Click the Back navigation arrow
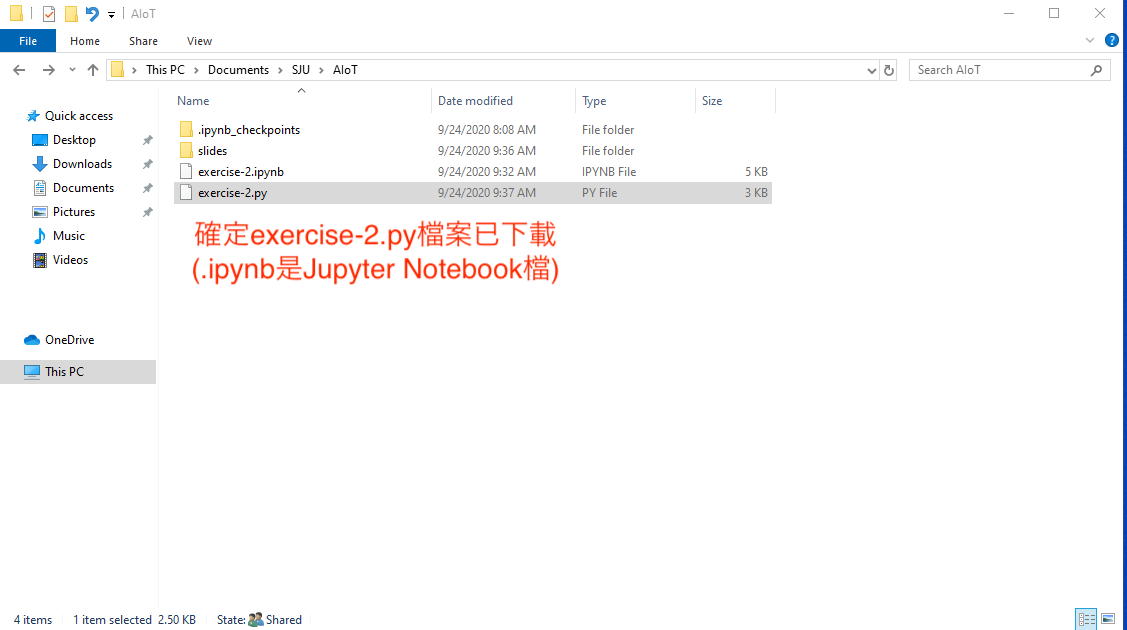1127x630 pixels. click(19, 70)
